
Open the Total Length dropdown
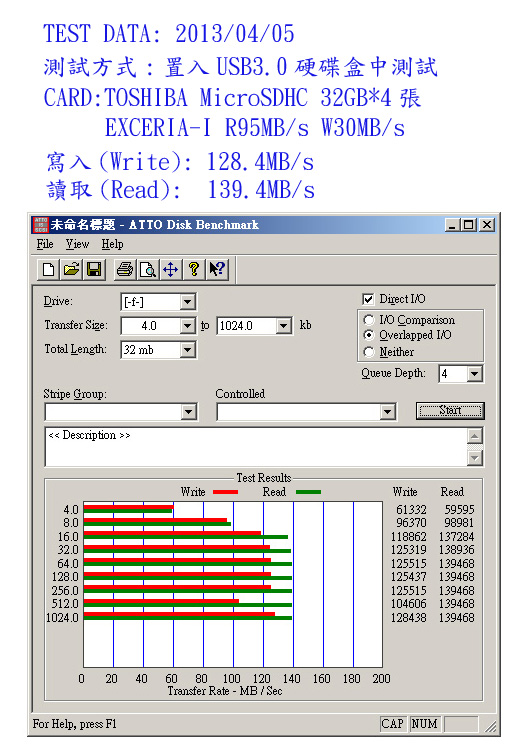pyautogui.click(x=188, y=350)
